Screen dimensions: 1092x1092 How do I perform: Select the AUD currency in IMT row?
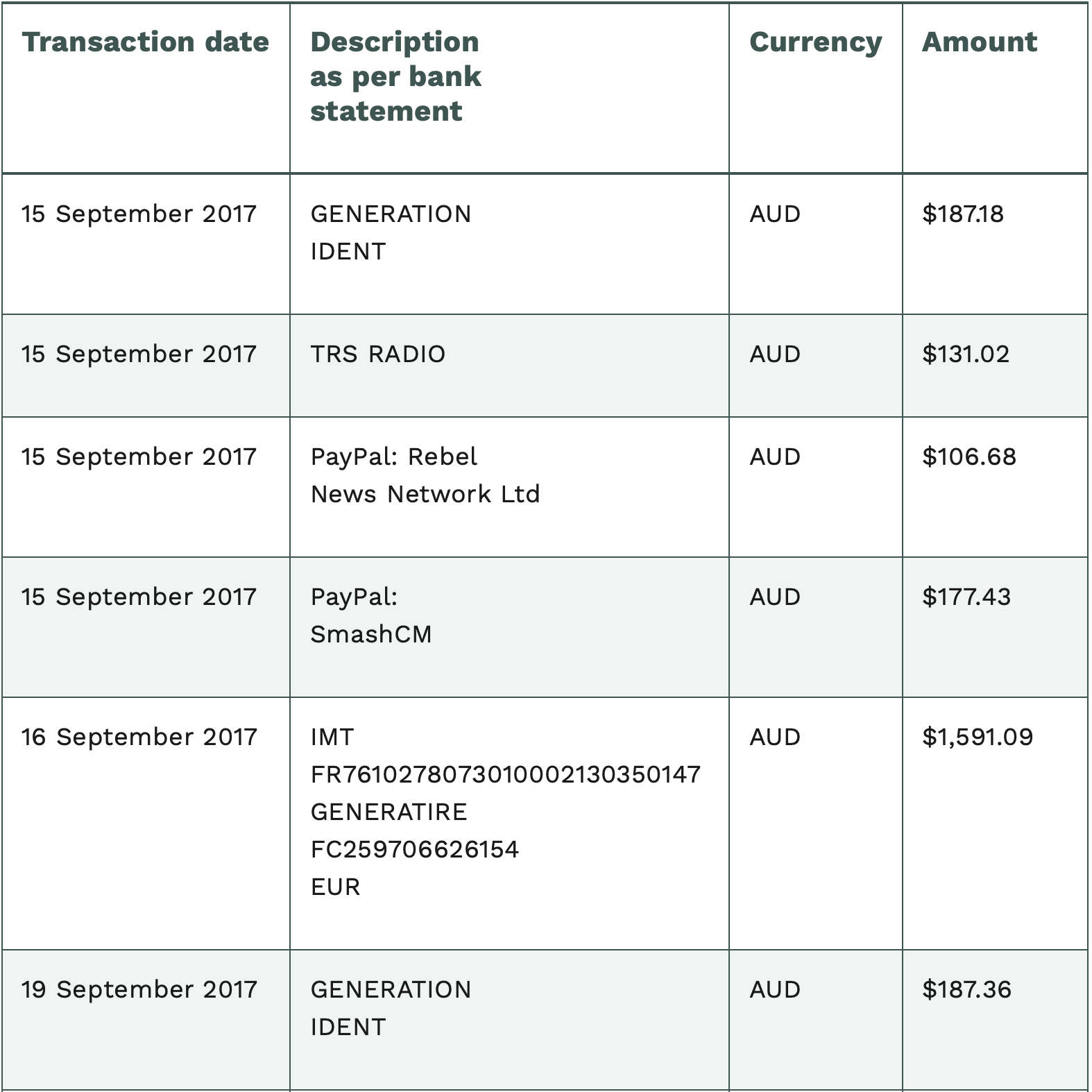point(775,737)
